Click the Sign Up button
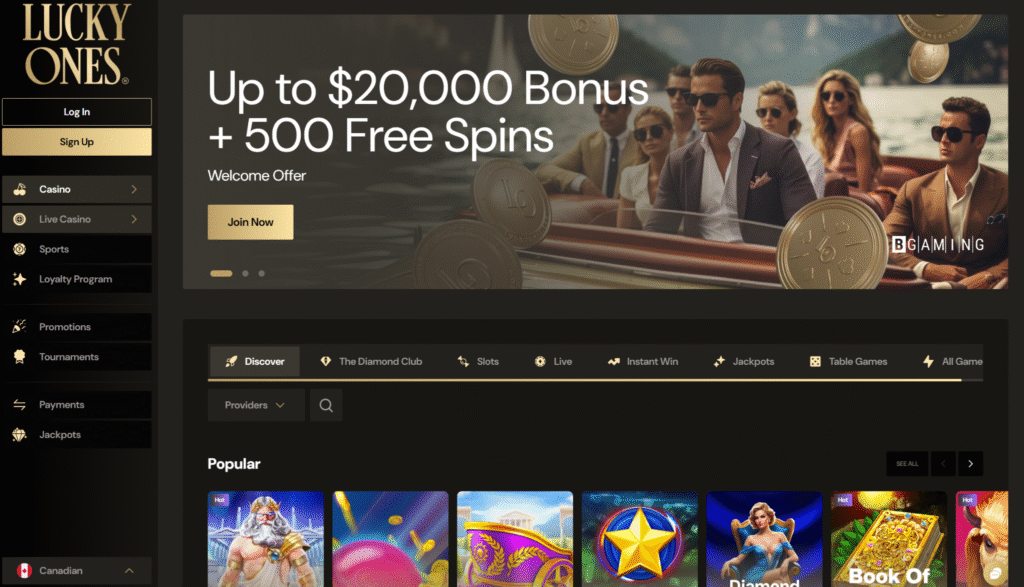This screenshot has height=587, width=1024. tap(77, 142)
